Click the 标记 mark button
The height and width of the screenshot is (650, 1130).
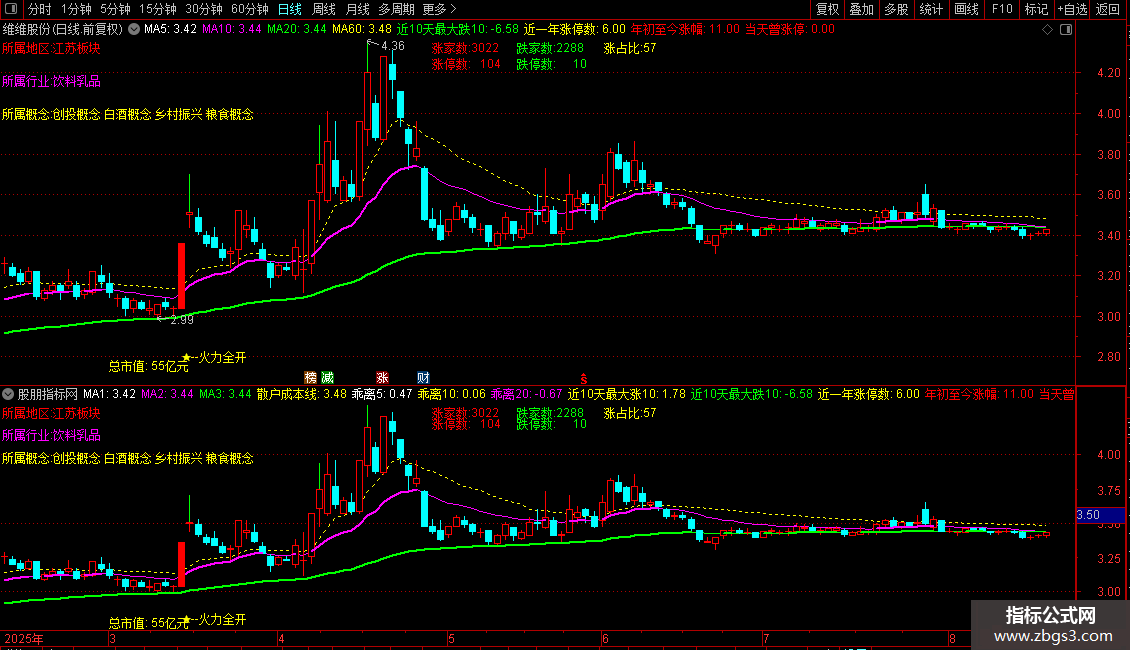click(x=1036, y=9)
